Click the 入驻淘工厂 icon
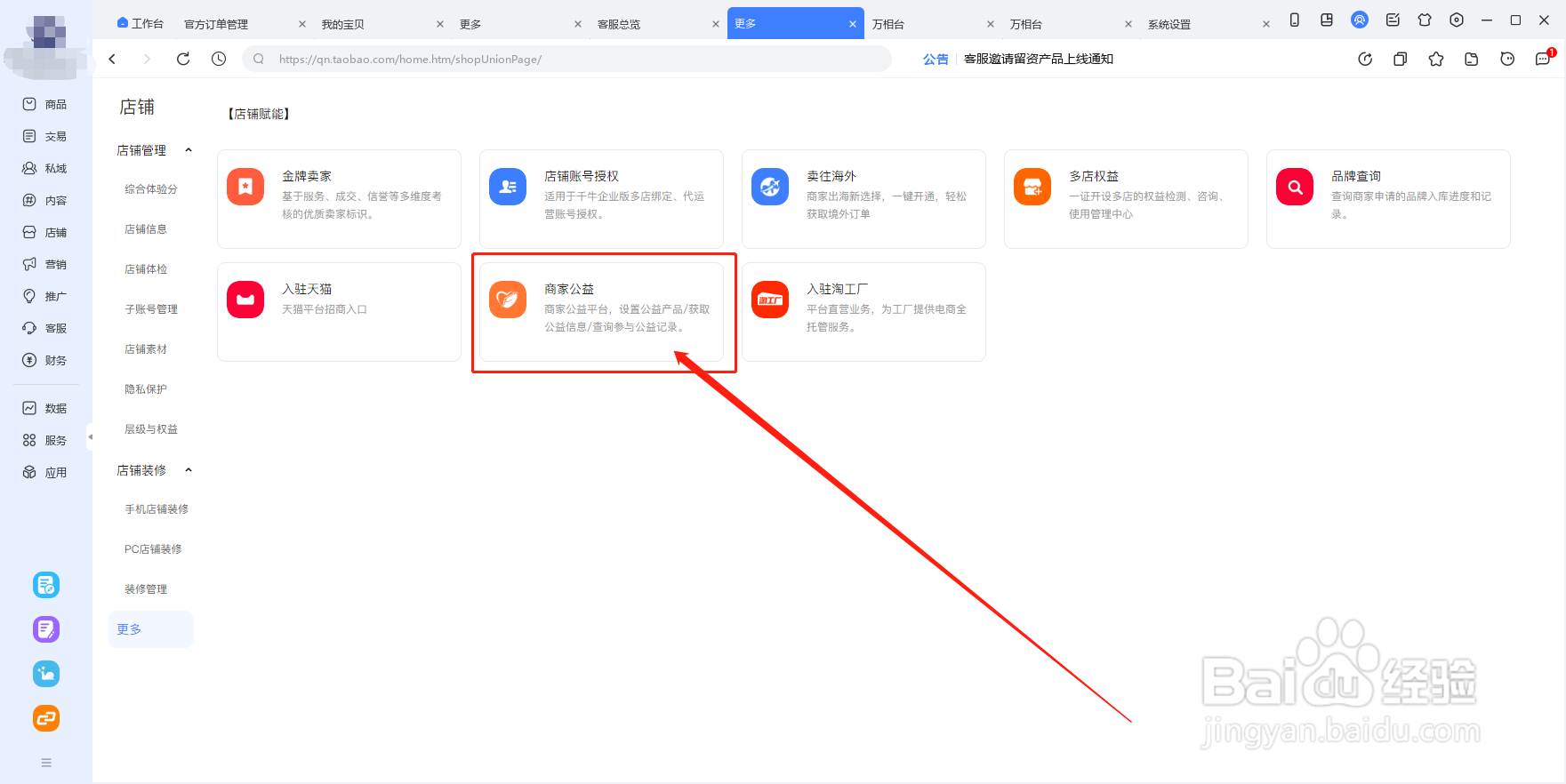 point(770,300)
